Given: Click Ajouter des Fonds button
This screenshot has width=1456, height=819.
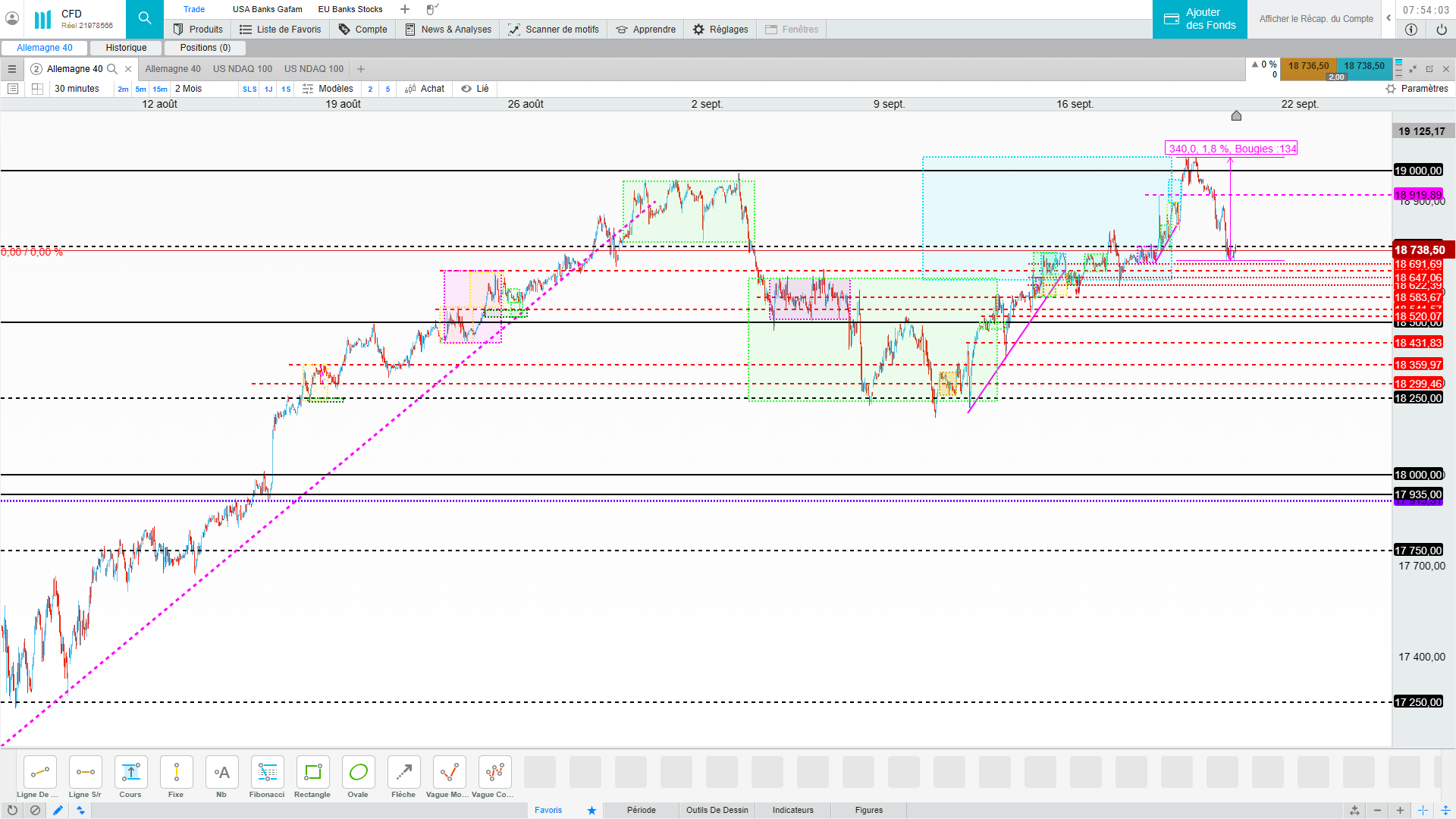Looking at the screenshot, I should (x=1200, y=19).
